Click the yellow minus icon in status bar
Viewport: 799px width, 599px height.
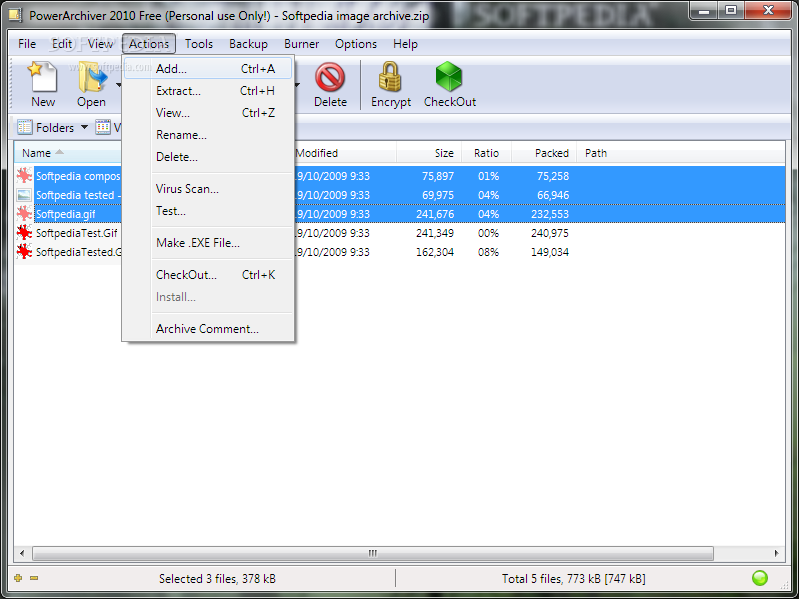pos(34,578)
